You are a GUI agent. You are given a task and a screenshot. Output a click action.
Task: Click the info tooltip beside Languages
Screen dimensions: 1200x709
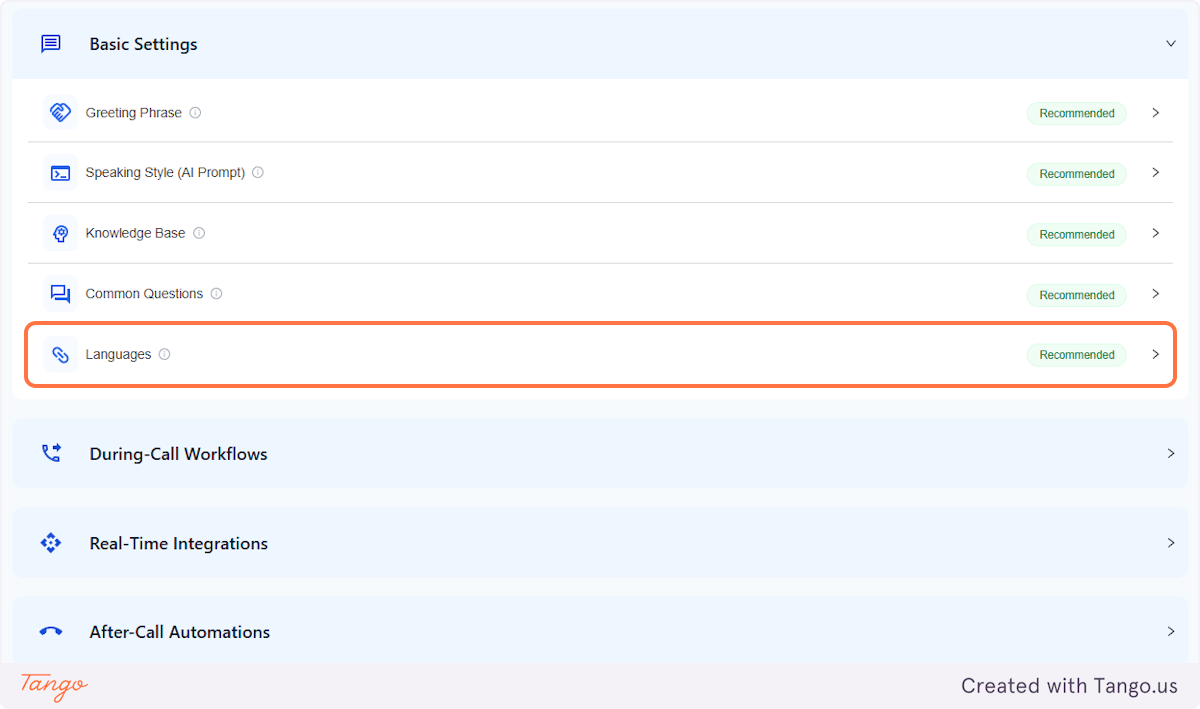pyautogui.click(x=164, y=353)
